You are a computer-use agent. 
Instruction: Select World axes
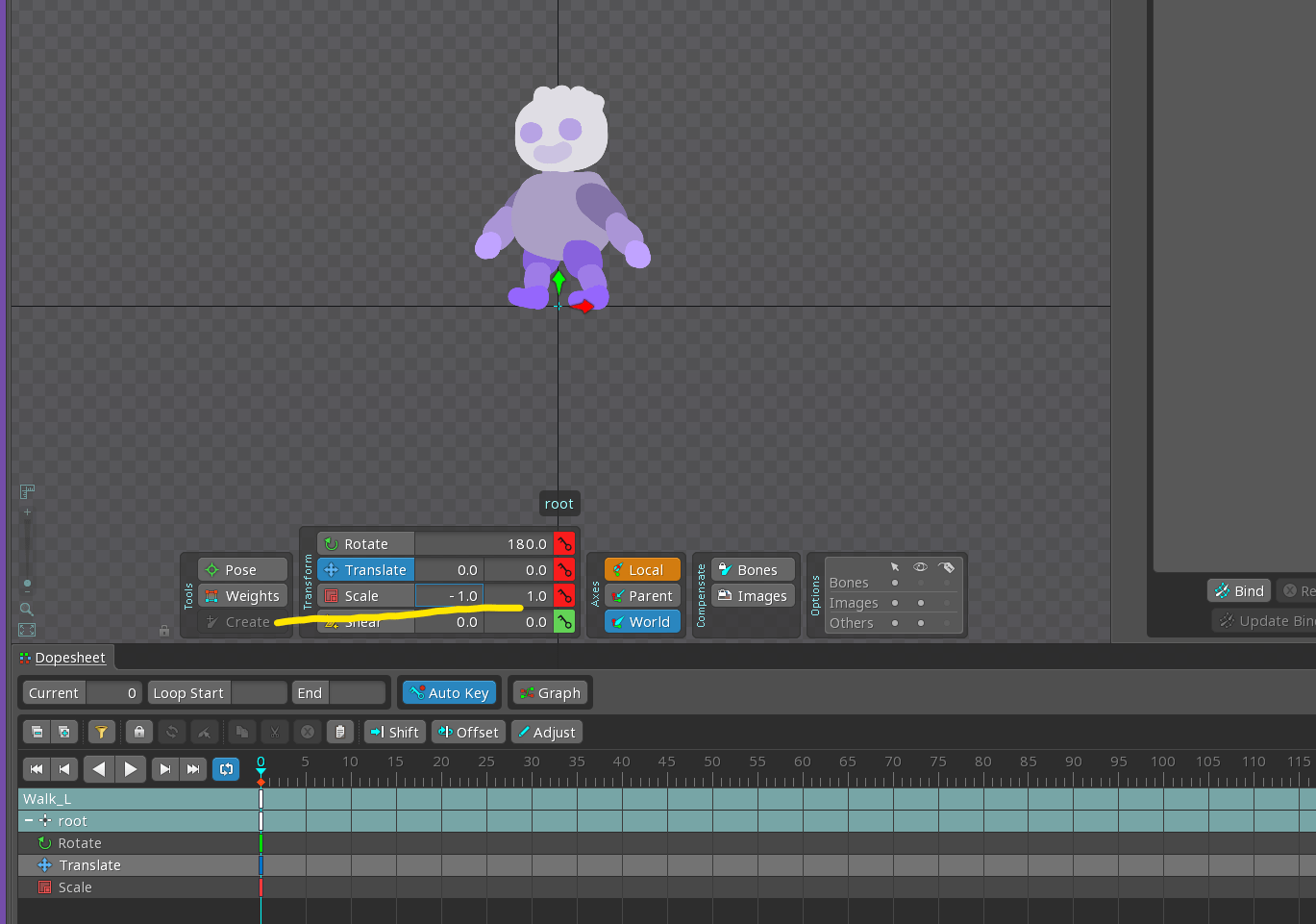642,622
